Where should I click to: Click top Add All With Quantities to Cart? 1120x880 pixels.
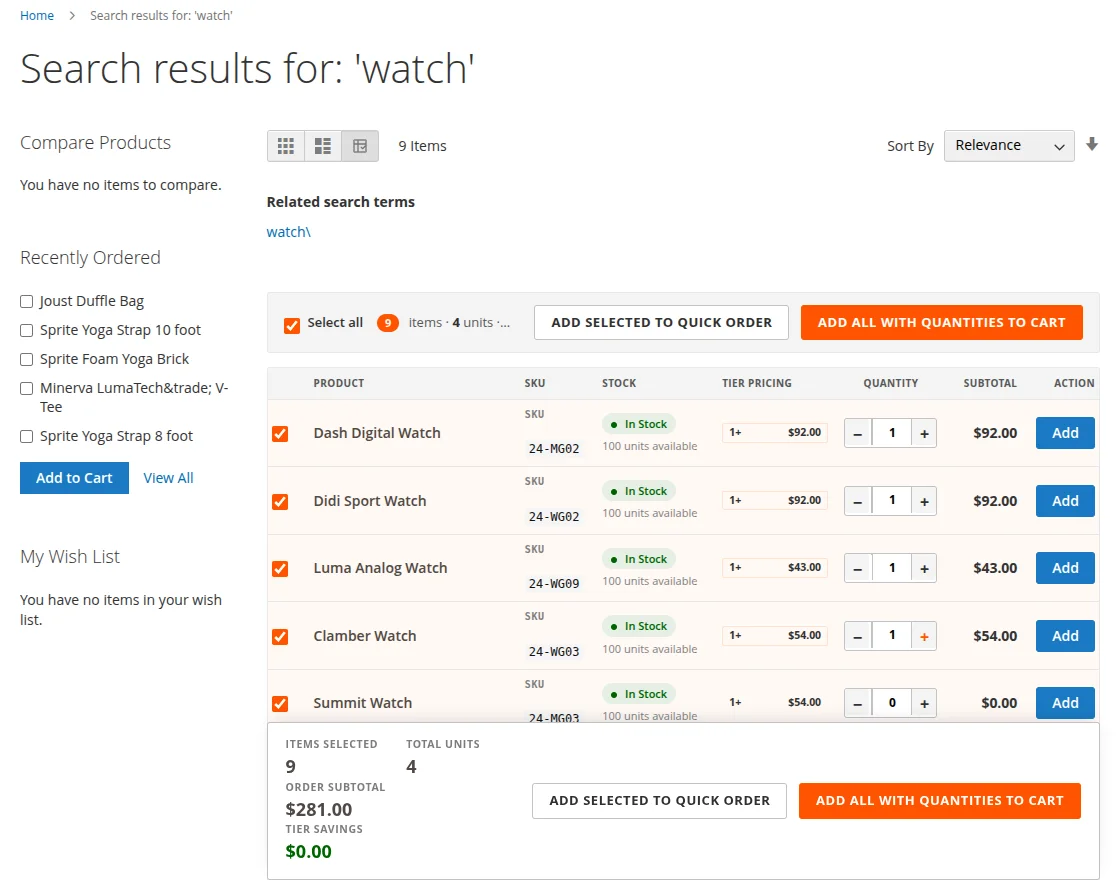[941, 322]
